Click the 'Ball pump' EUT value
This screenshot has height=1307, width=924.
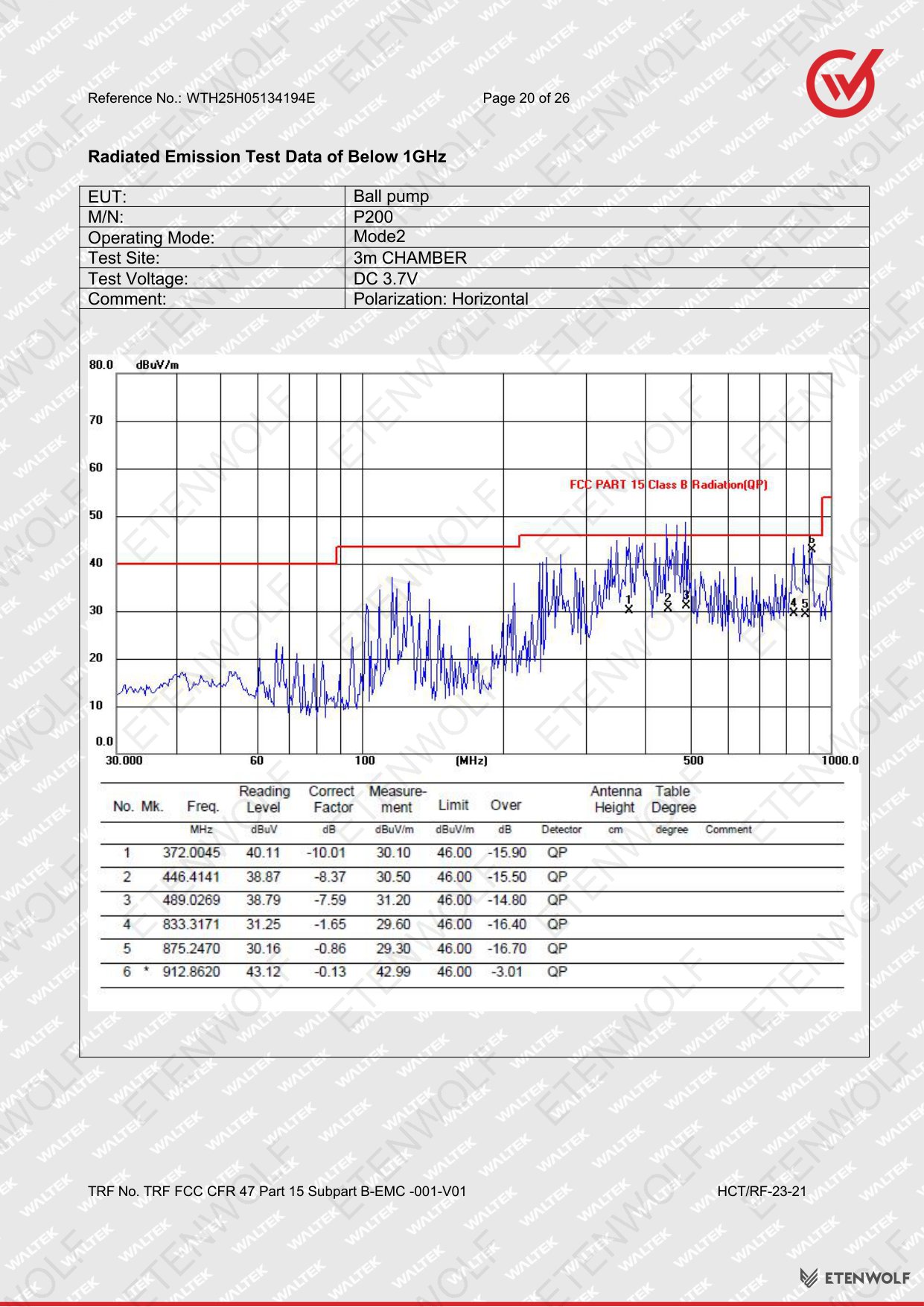pos(391,197)
